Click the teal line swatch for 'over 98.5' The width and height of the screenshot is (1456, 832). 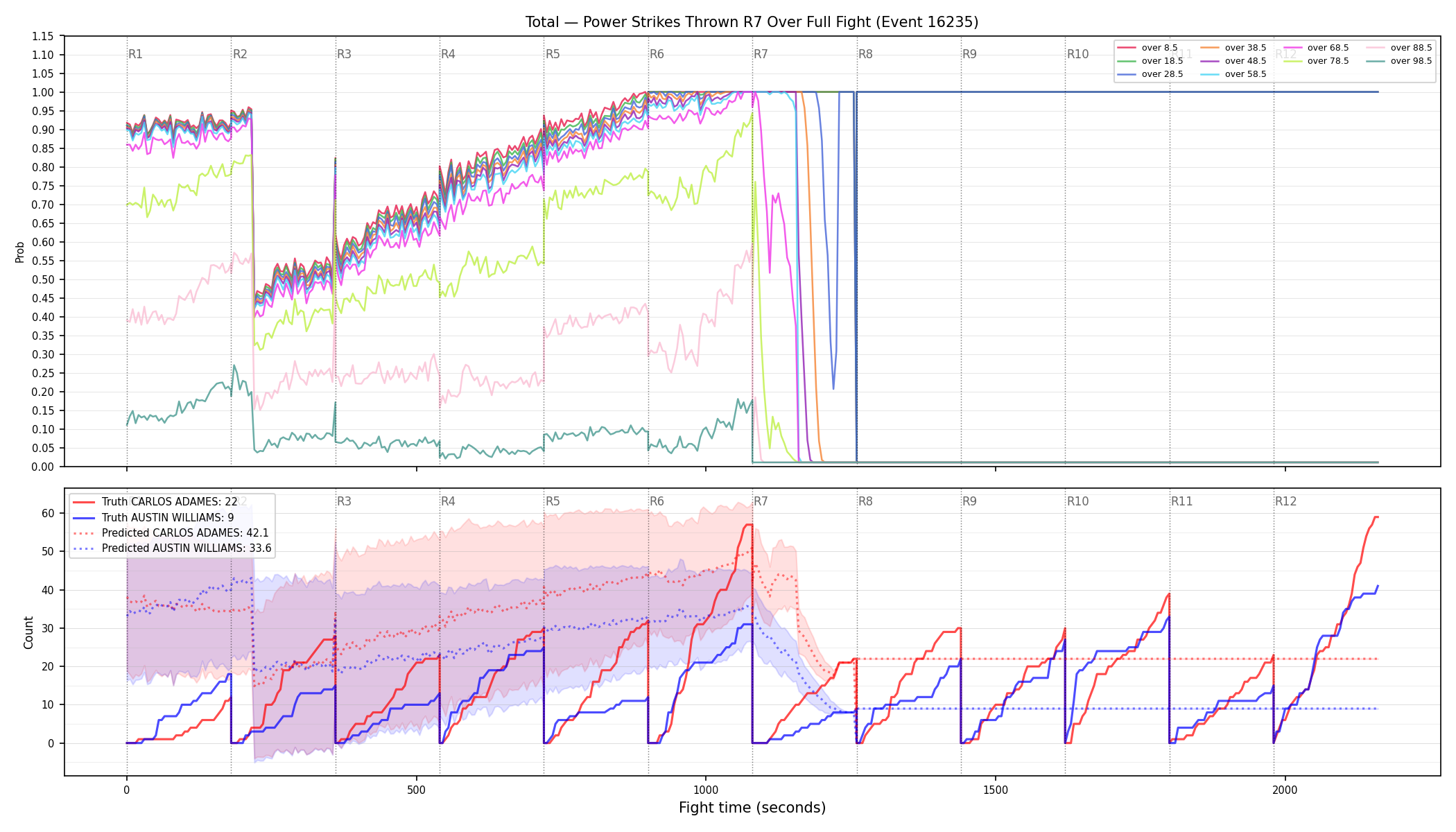(1376, 61)
